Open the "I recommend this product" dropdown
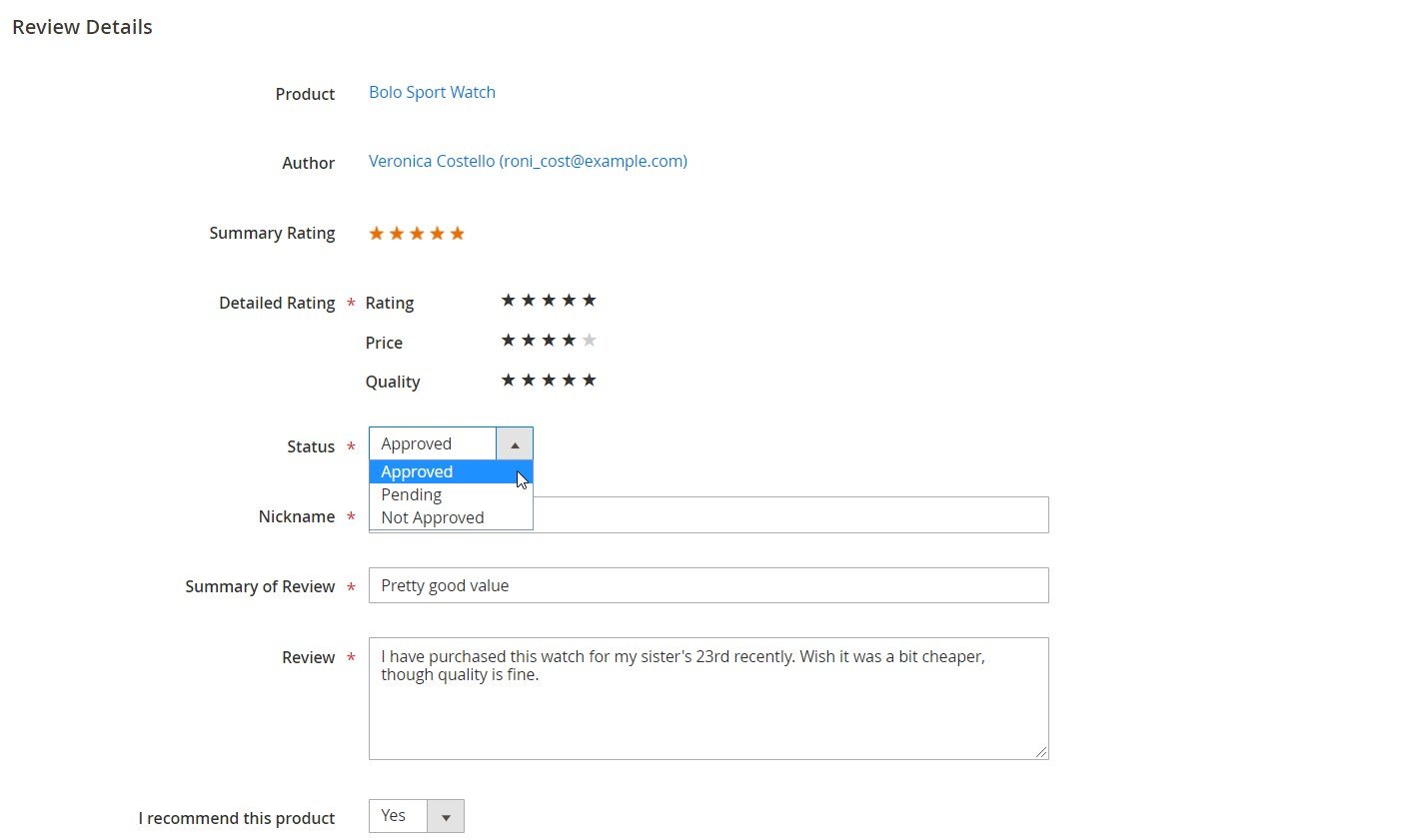 click(x=417, y=816)
